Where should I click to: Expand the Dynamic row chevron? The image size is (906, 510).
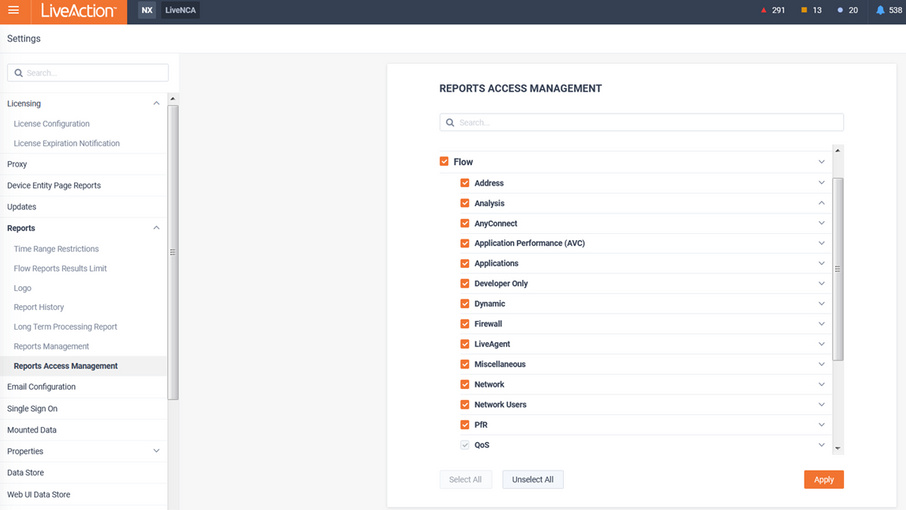point(821,304)
